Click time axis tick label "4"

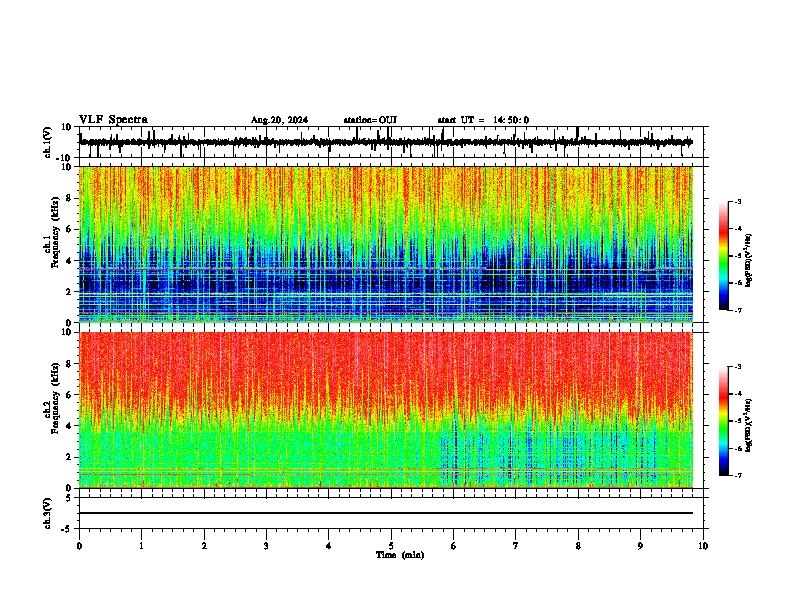tap(329, 546)
